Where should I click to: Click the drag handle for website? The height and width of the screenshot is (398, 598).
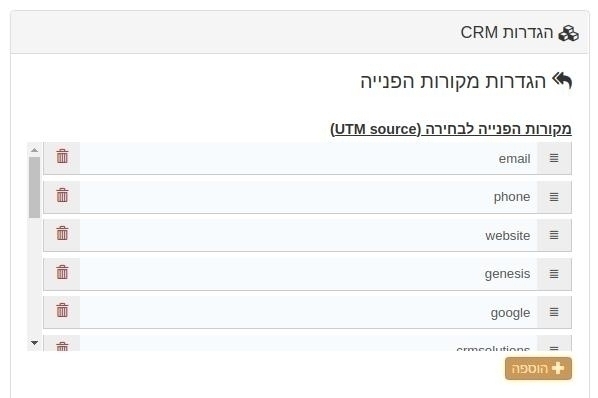tap(554, 235)
